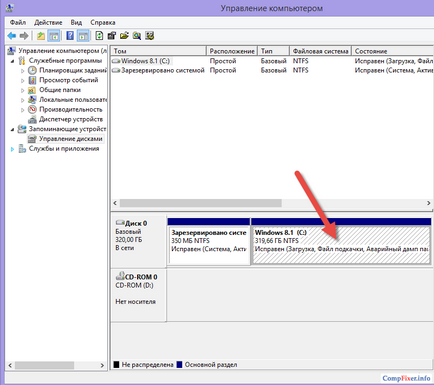Image resolution: width=434 pixels, height=385 pixels.
Task: Select Общие папки in the tree
Action: [60, 90]
